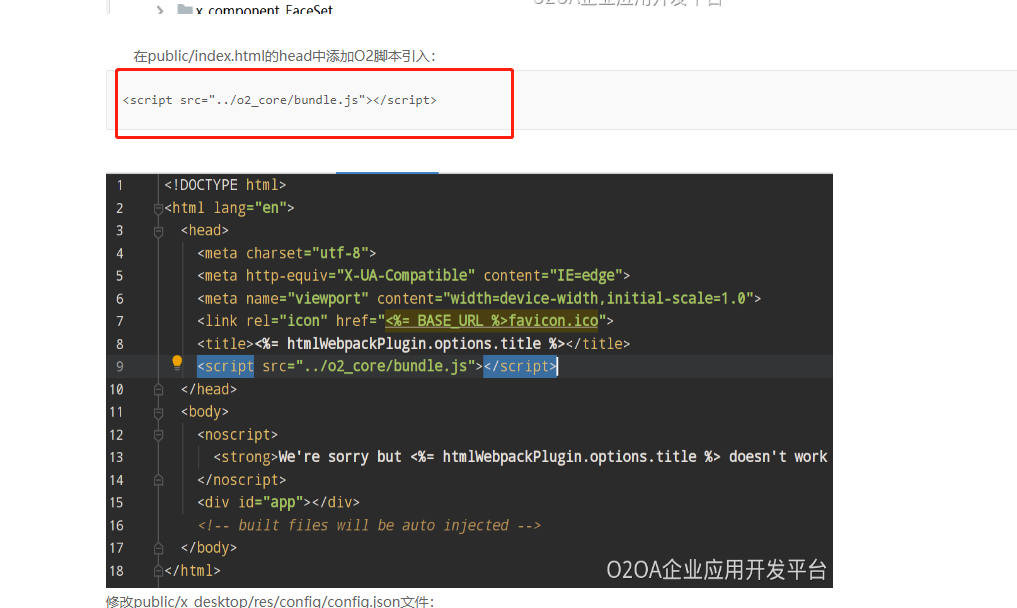Click the highlighted opening script tag on line 9
The width and height of the screenshot is (1017, 608).
226,366
